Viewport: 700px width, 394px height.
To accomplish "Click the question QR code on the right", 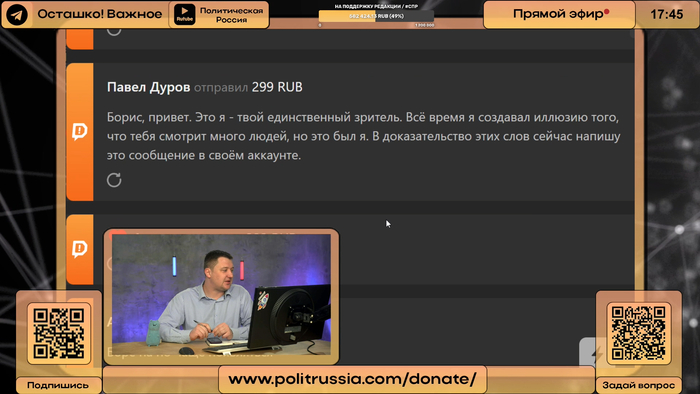I will [x=638, y=333].
